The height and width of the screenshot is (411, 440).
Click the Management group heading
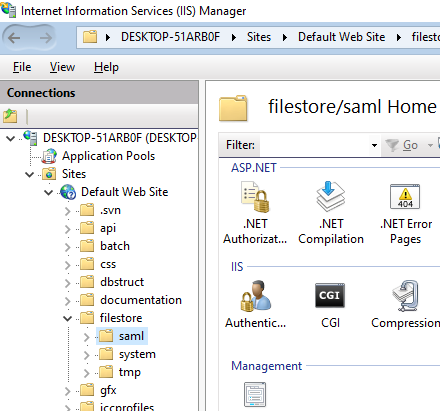pos(266,366)
